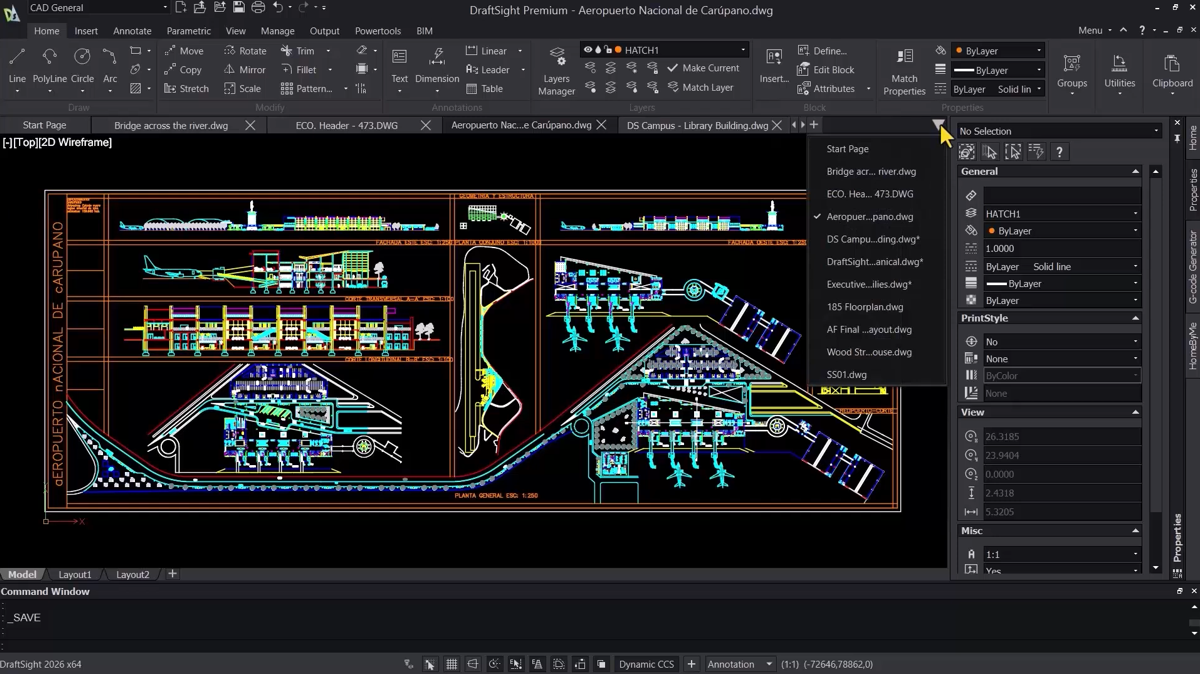1200x674 pixels.
Task: Click the Make Current button
Action: click(x=703, y=68)
